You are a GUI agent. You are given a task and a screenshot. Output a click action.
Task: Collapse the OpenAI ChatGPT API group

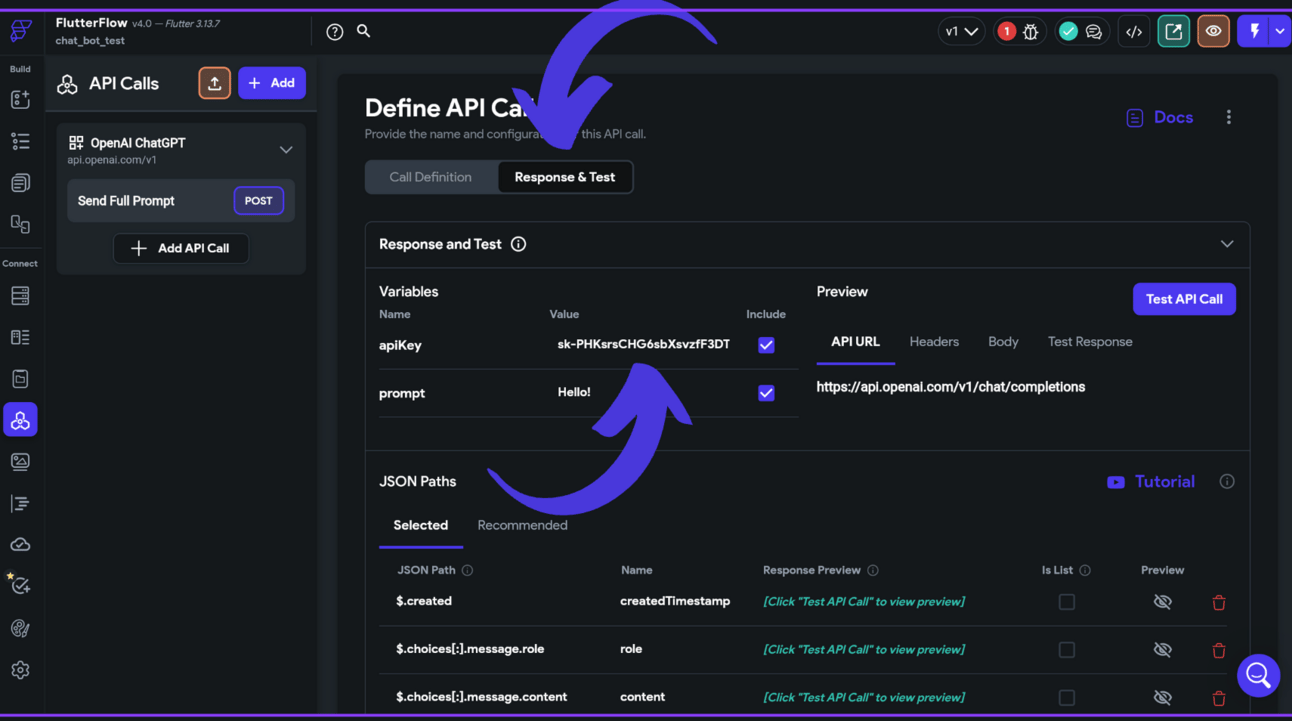tap(286, 150)
